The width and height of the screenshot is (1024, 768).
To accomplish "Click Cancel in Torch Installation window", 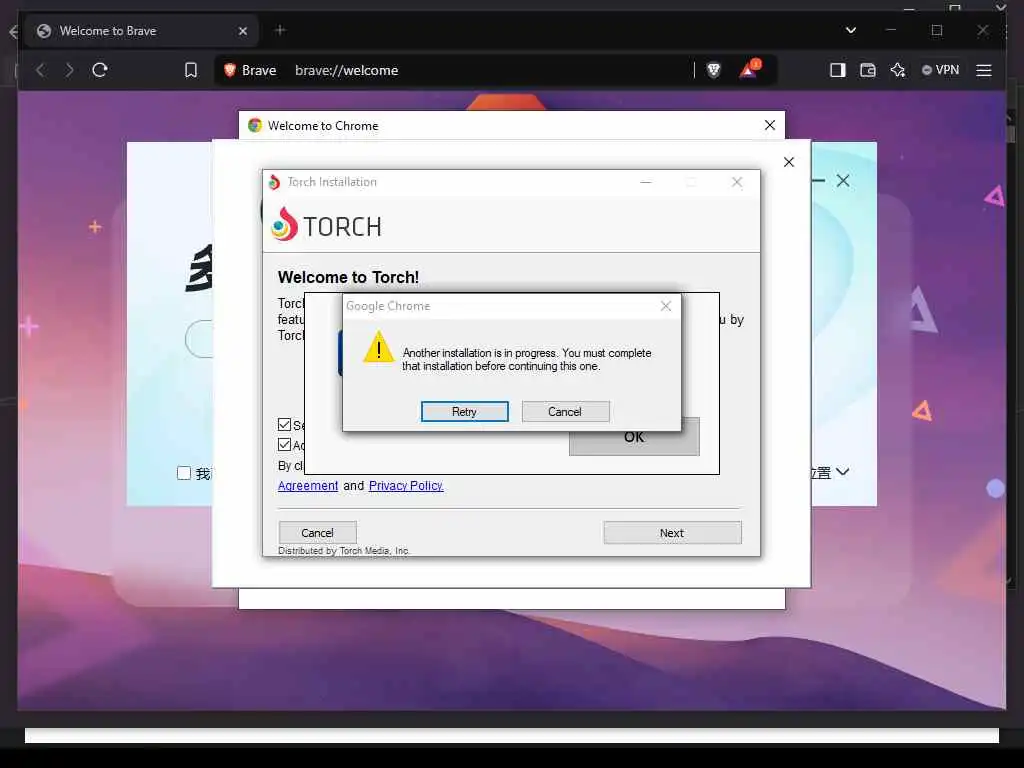I will tap(317, 533).
